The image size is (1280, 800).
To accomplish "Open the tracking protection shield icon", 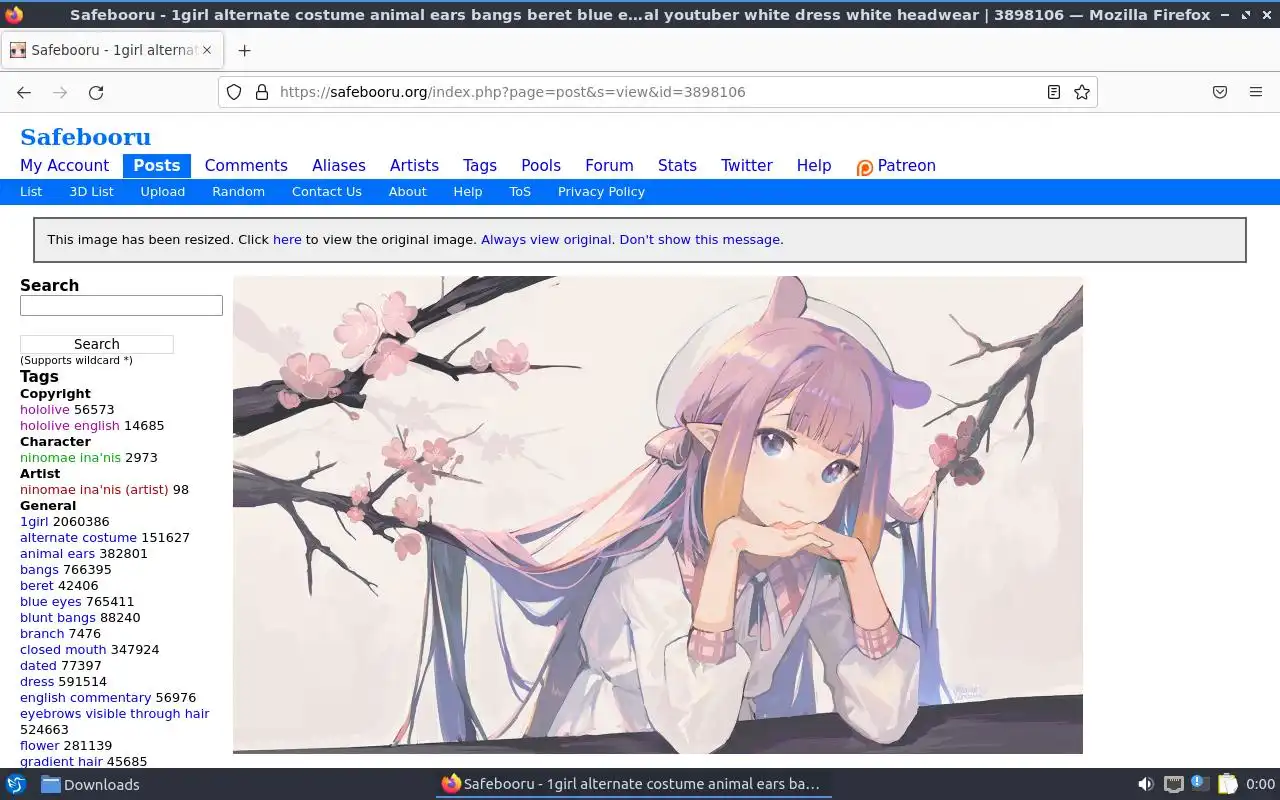I will [x=234, y=92].
